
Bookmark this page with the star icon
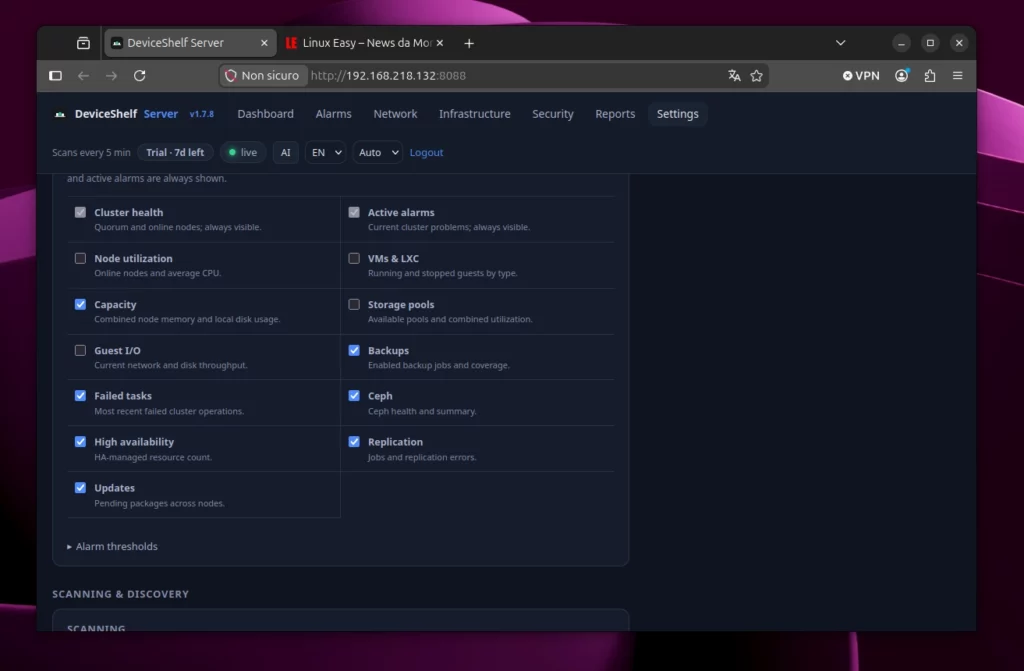point(756,76)
